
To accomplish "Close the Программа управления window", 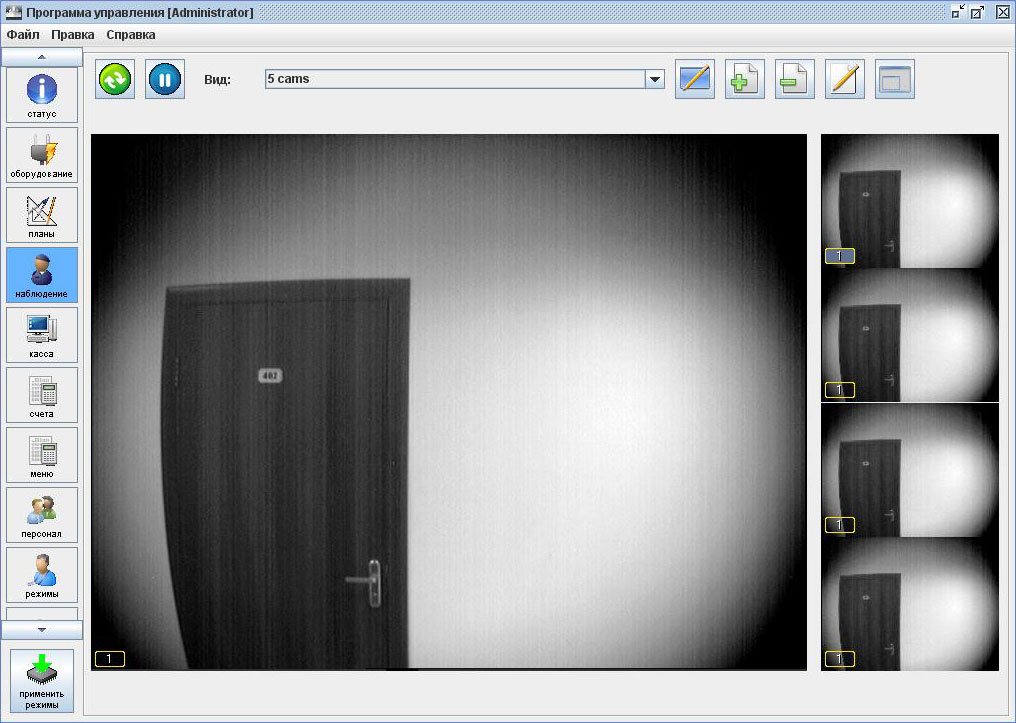I will point(1002,12).
